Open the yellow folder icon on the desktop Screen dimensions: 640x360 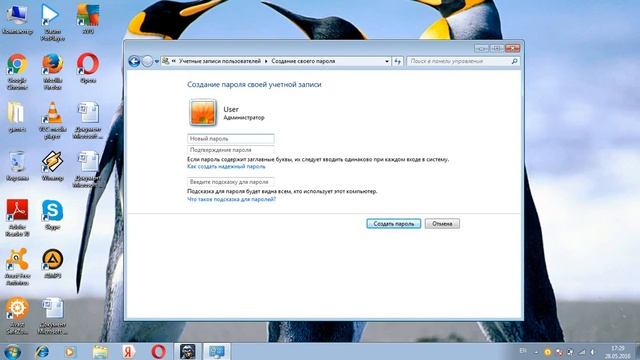[17, 117]
